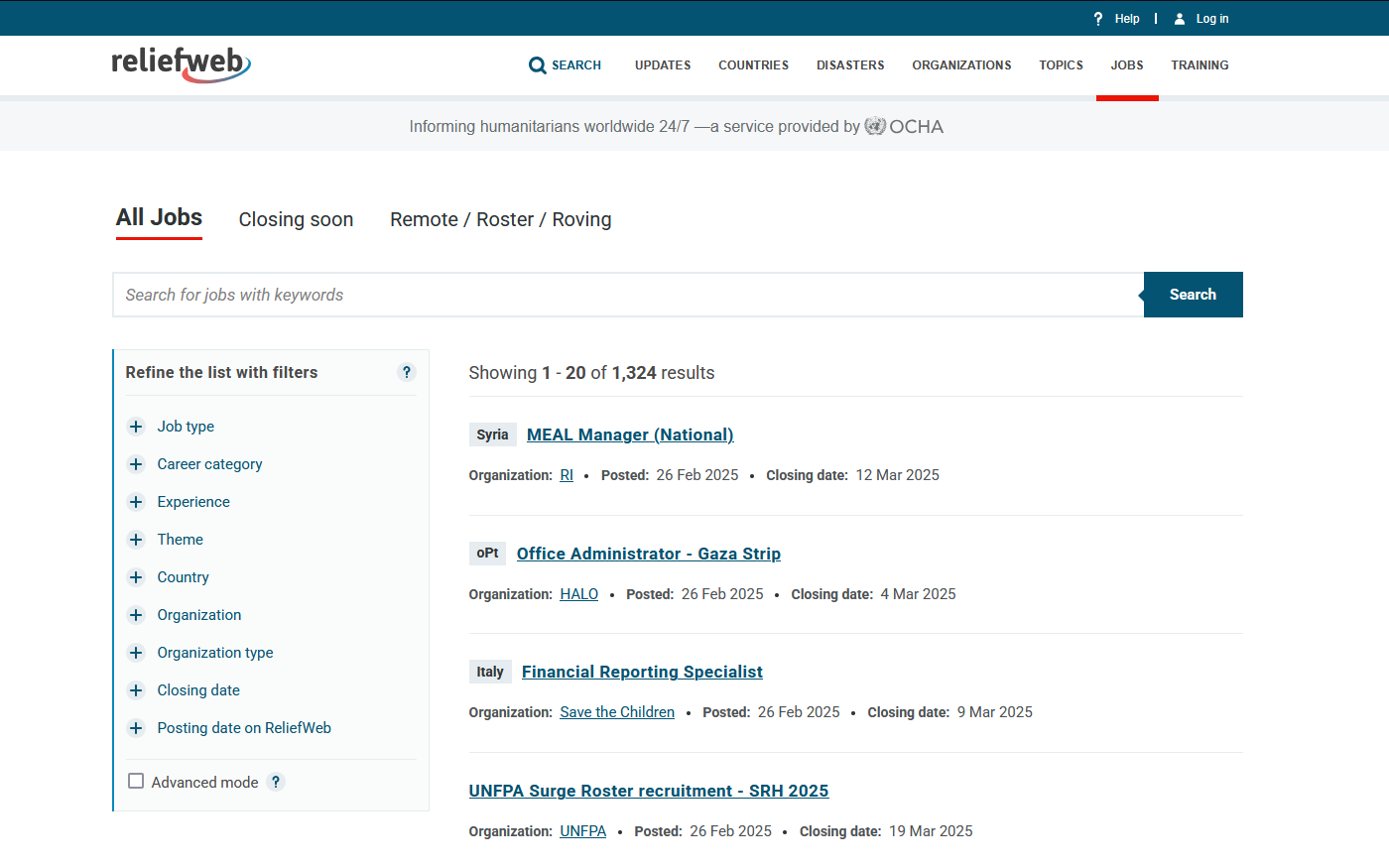Open UNFPA Surge Roster recruitment job
Image resolution: width=1389 pixels, height=868 pixels.
click(649, 791)
